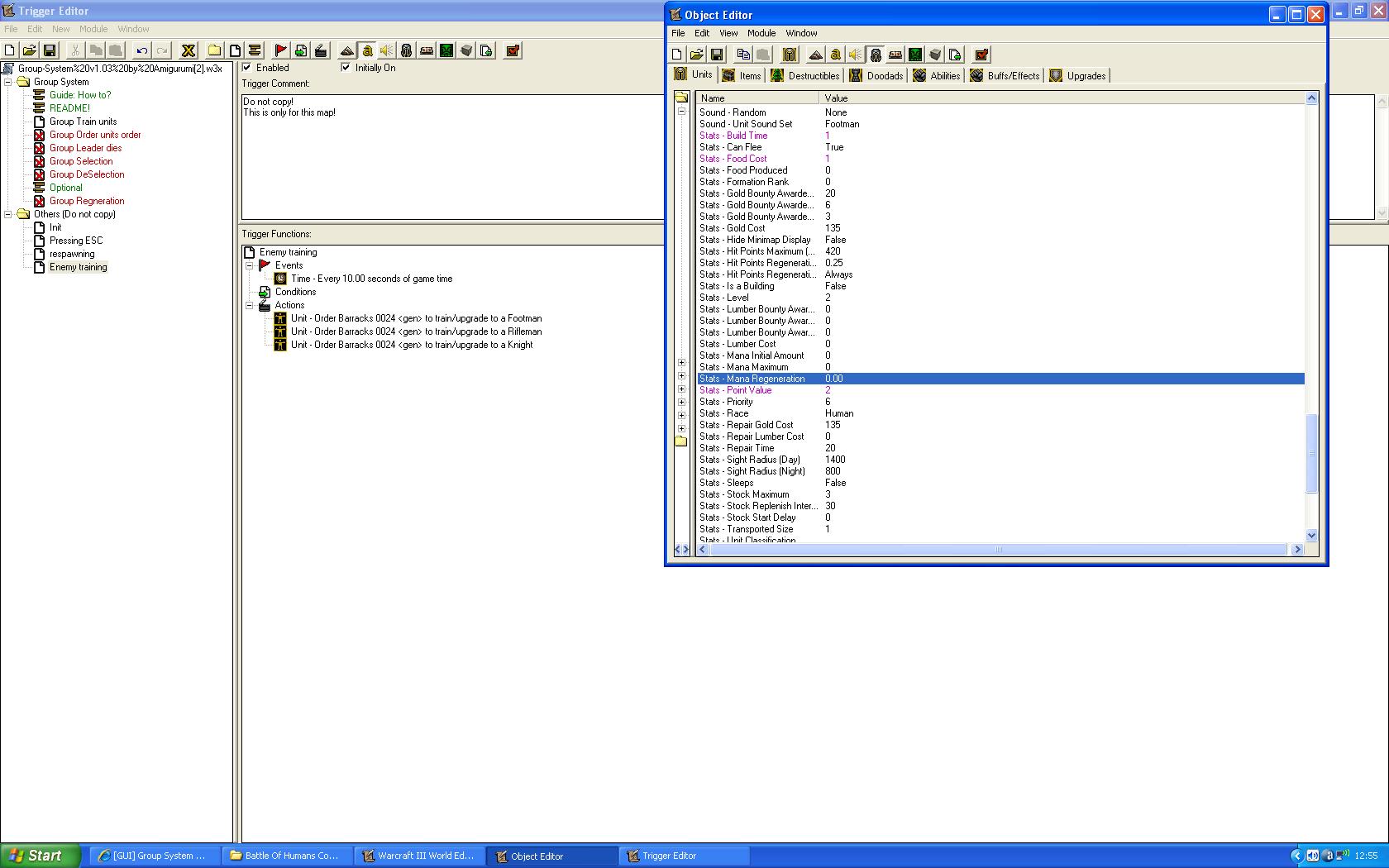Image resolution: width=1389 pixels, height=868 pixels.
Task: Toggle the Enabled checkbox
Action: point(246,68)
